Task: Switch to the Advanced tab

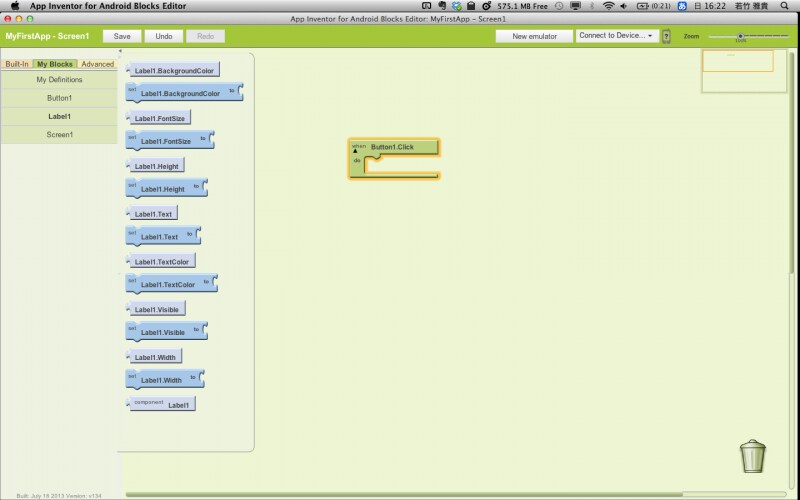Action: 98,64
